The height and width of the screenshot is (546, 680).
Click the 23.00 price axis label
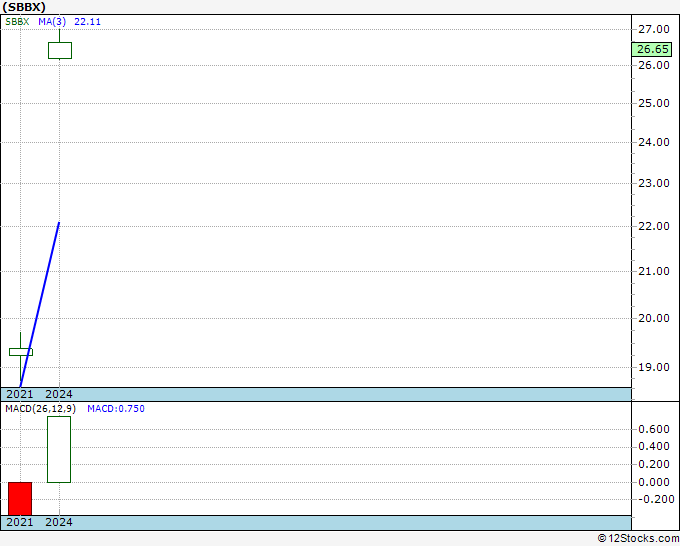(x=654, y=183)
